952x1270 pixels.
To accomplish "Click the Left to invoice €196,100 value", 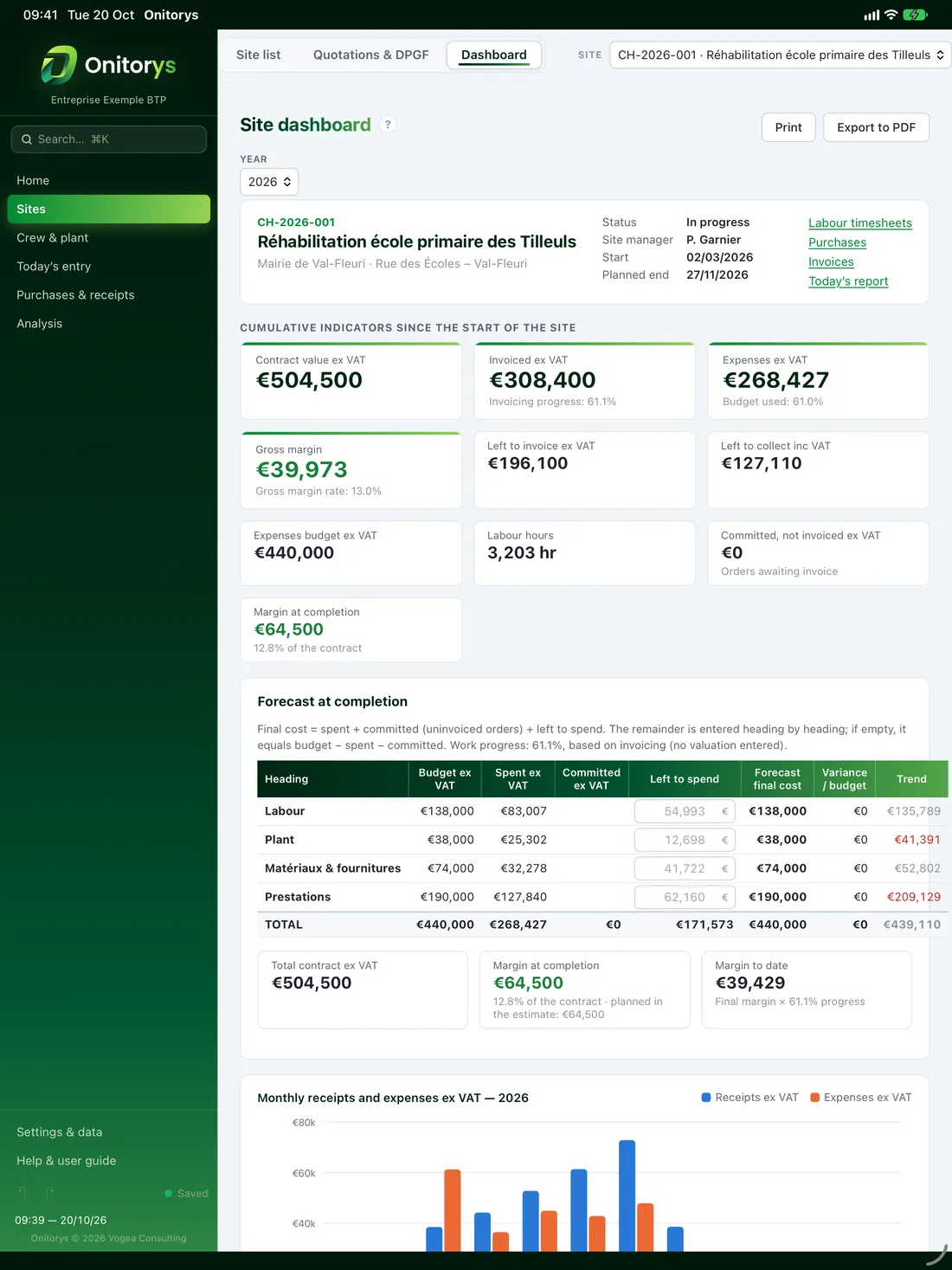I will [x=528, y=463].
